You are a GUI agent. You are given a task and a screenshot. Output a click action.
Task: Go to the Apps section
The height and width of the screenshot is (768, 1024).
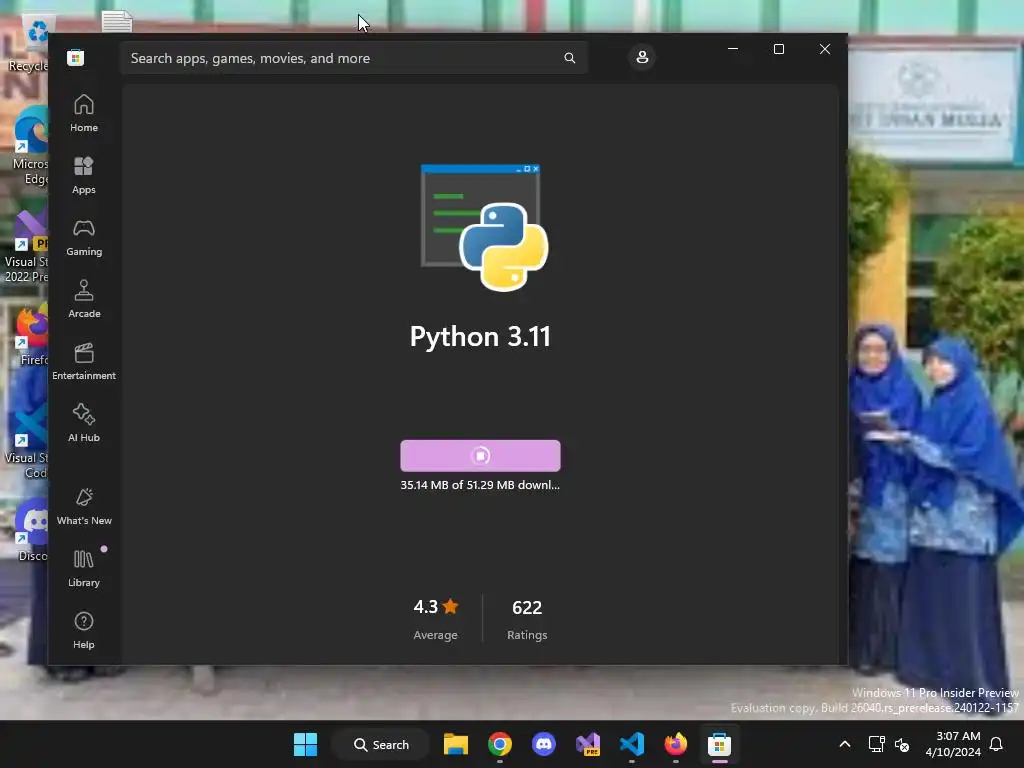(84, 175)
